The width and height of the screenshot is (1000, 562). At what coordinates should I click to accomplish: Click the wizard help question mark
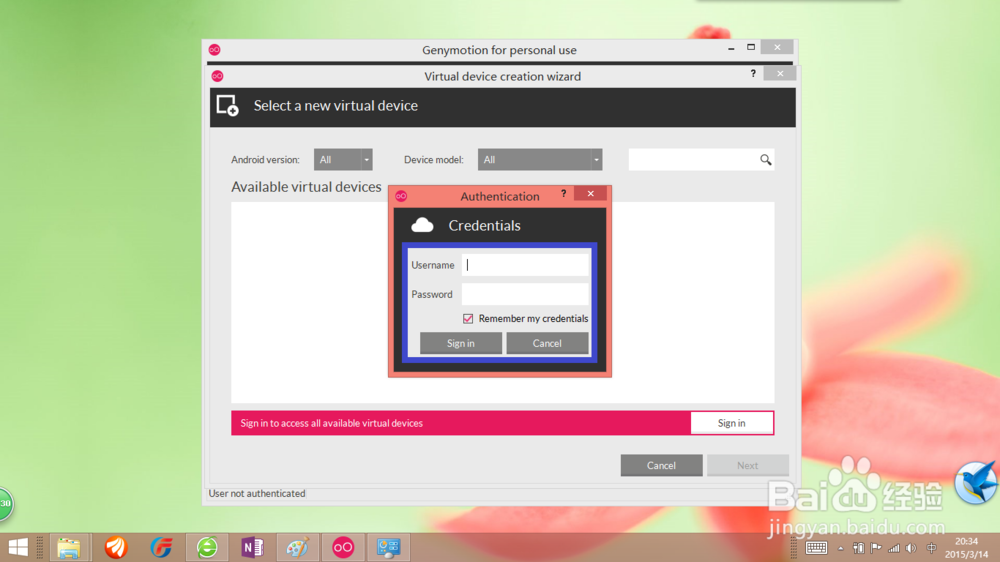[753, 74]
